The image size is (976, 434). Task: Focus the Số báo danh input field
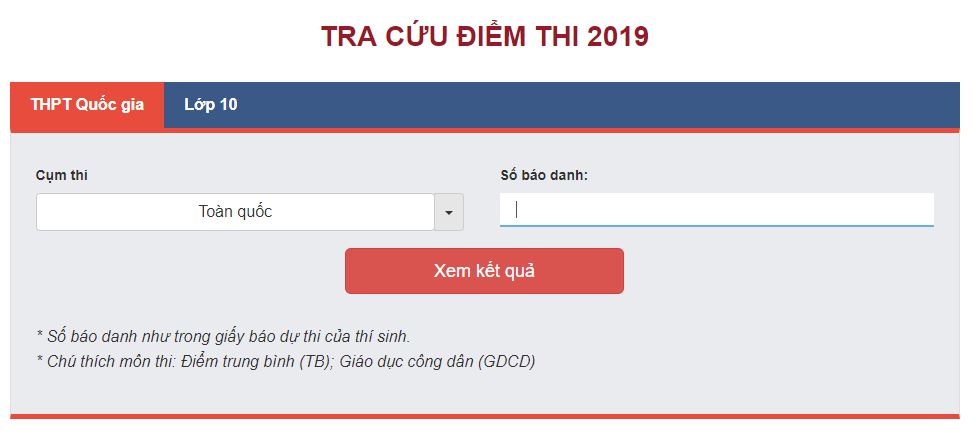716,210
